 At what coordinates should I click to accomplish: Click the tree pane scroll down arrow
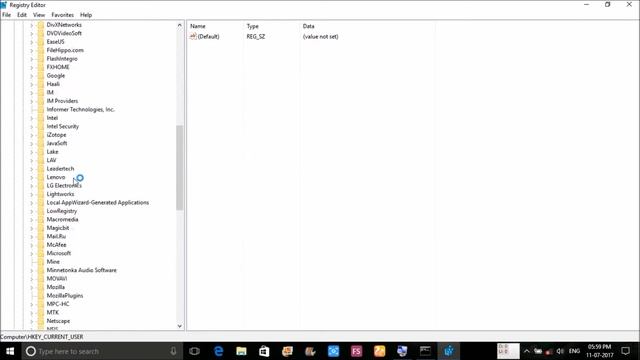[180, 326]
